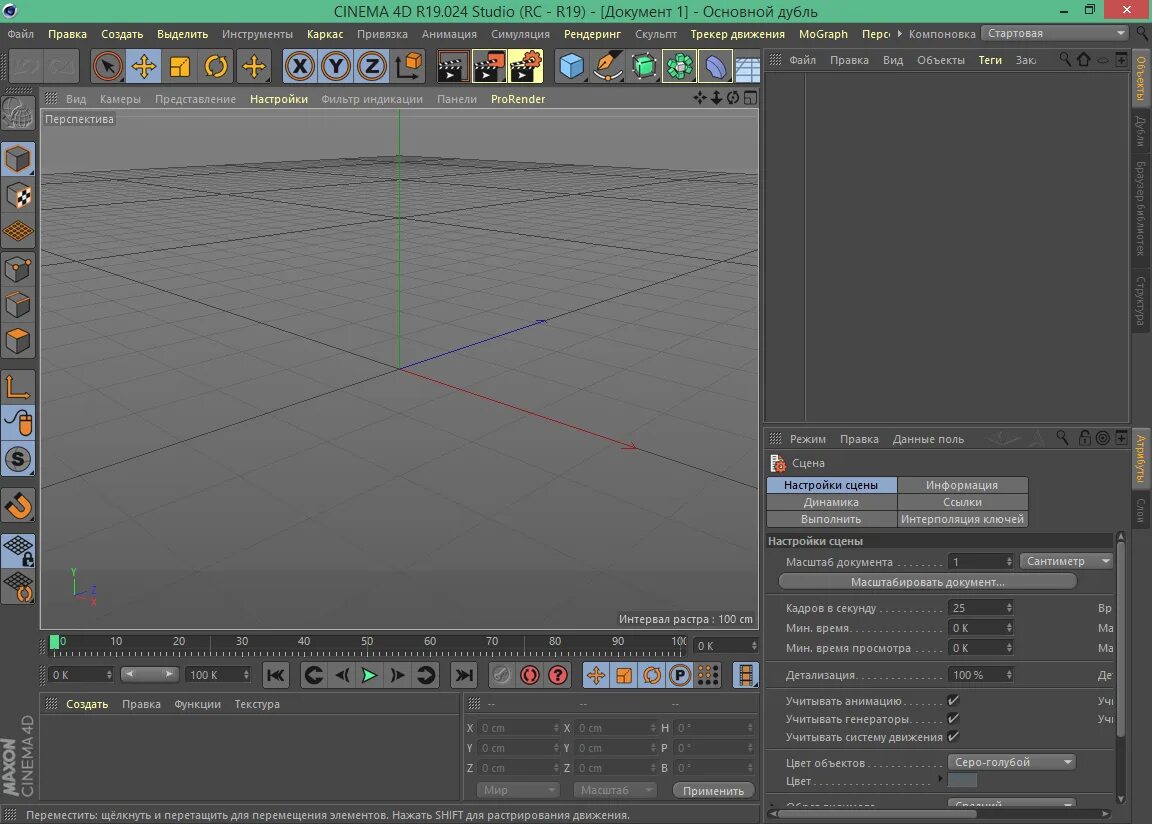Render to Picture Viewer icon
This screenshot has height=824, width=1152.
tap(489, 67)
